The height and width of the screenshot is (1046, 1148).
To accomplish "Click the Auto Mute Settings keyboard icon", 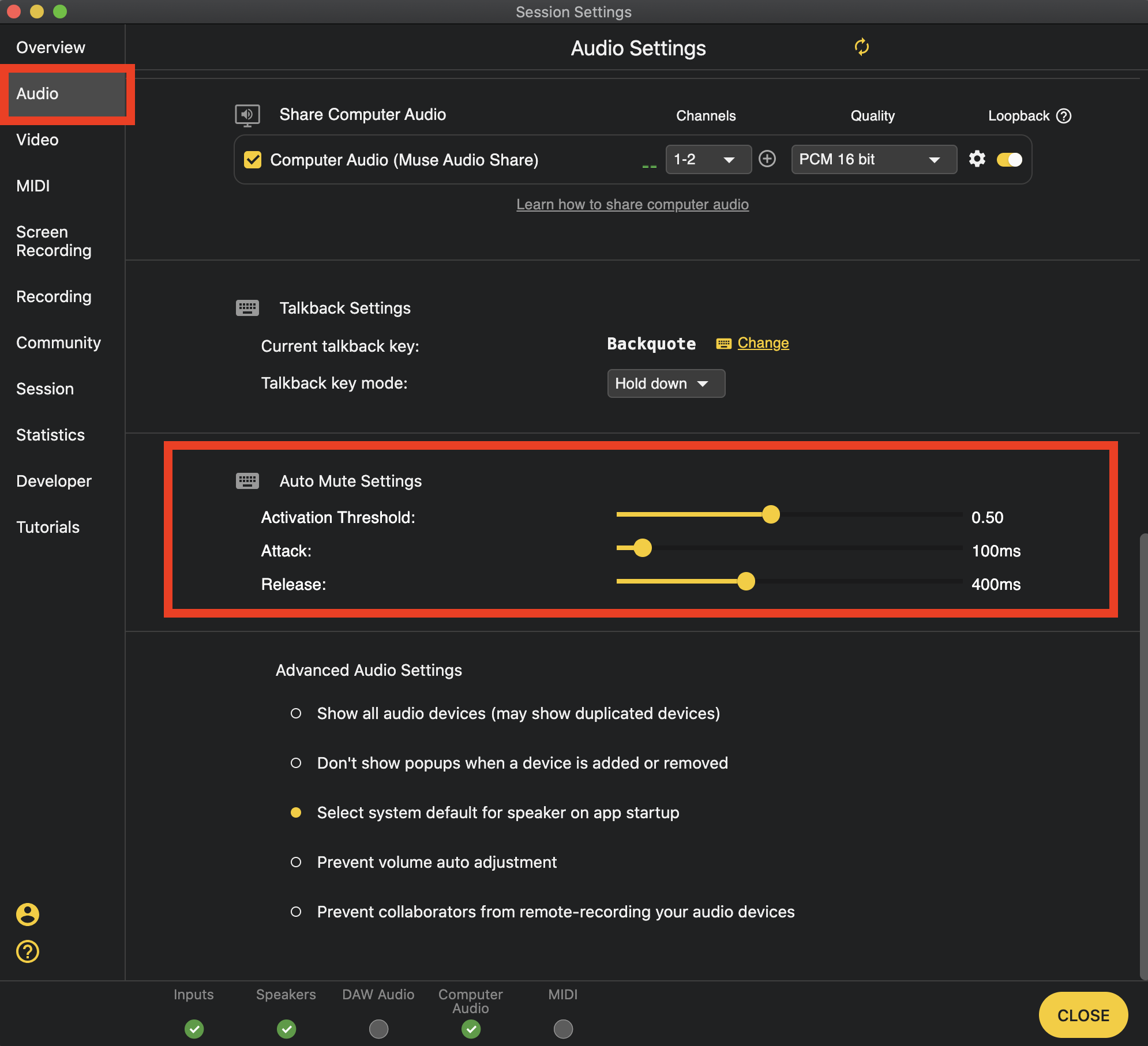I will [247, 481].
